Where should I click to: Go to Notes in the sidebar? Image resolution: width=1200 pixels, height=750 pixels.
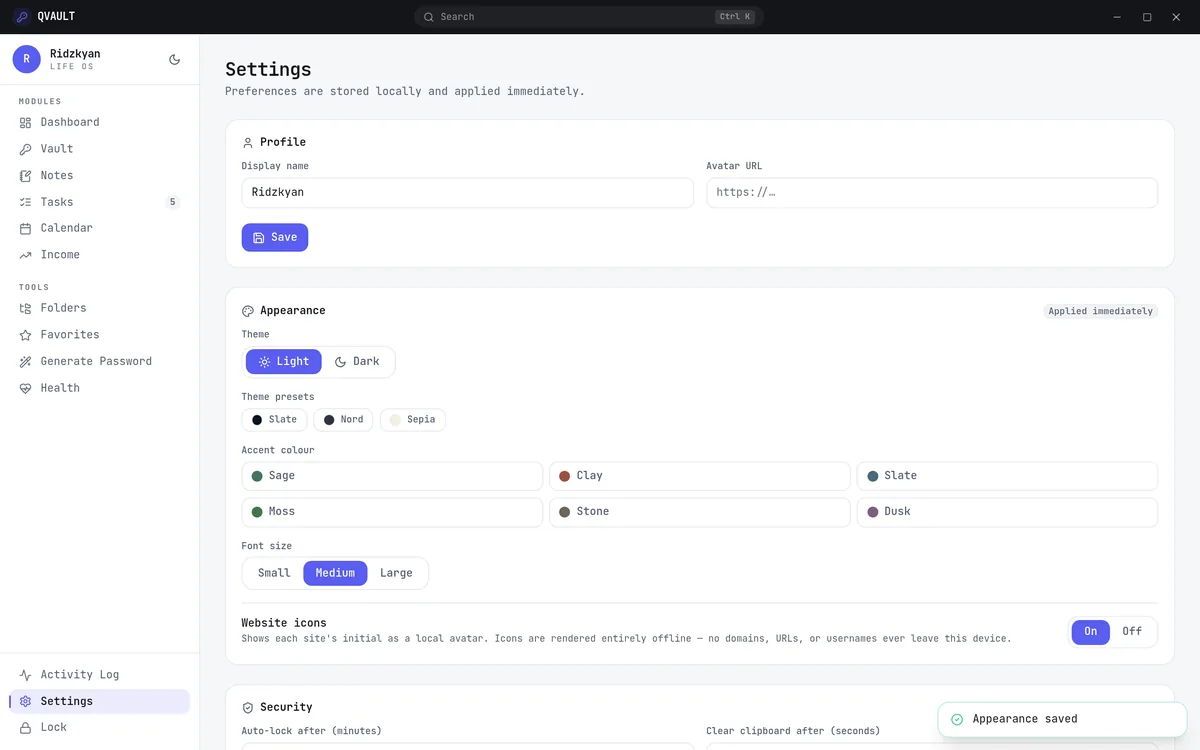tap(100, 175)
